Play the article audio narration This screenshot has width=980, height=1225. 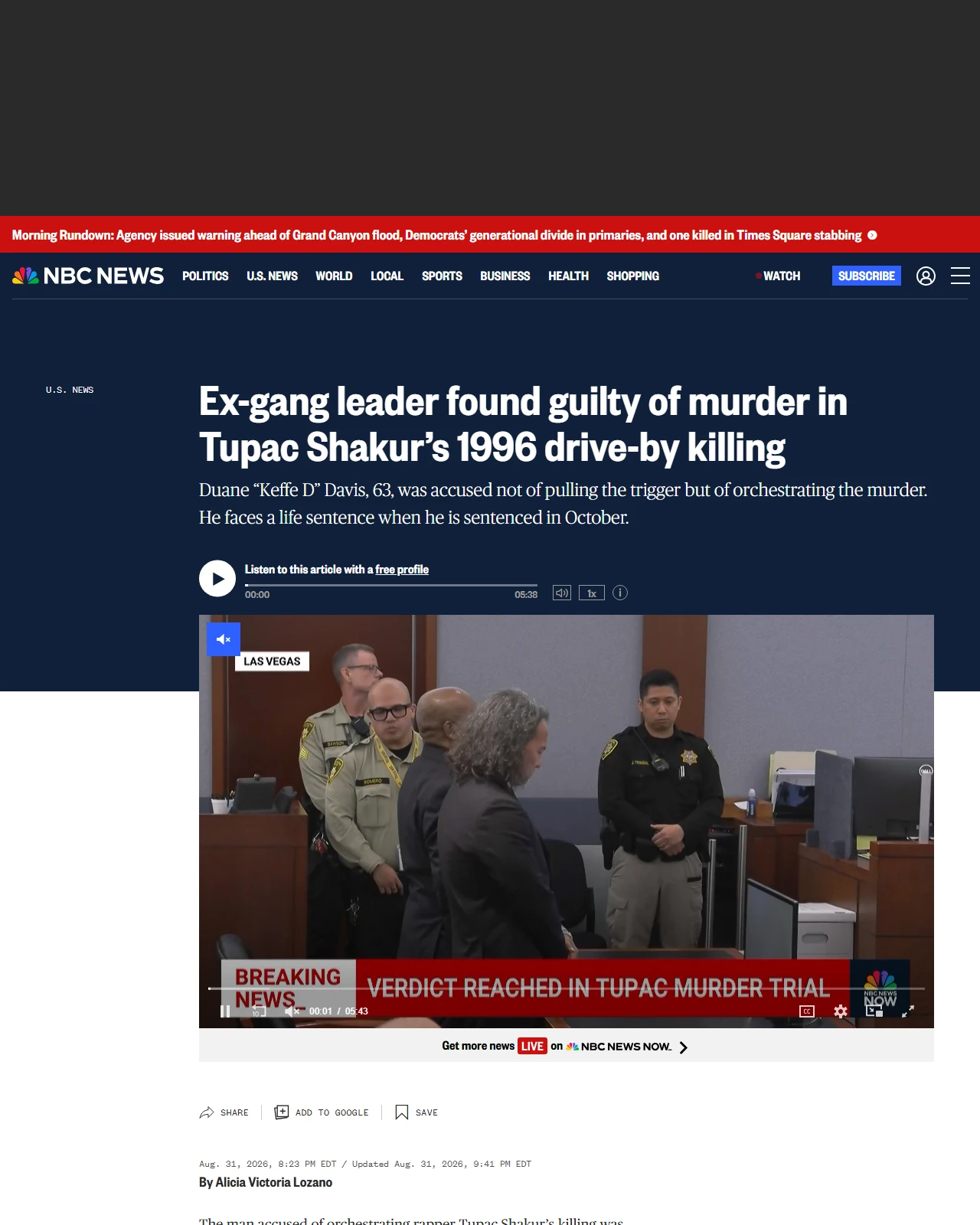pyautogui.click(x=217, y=579)
